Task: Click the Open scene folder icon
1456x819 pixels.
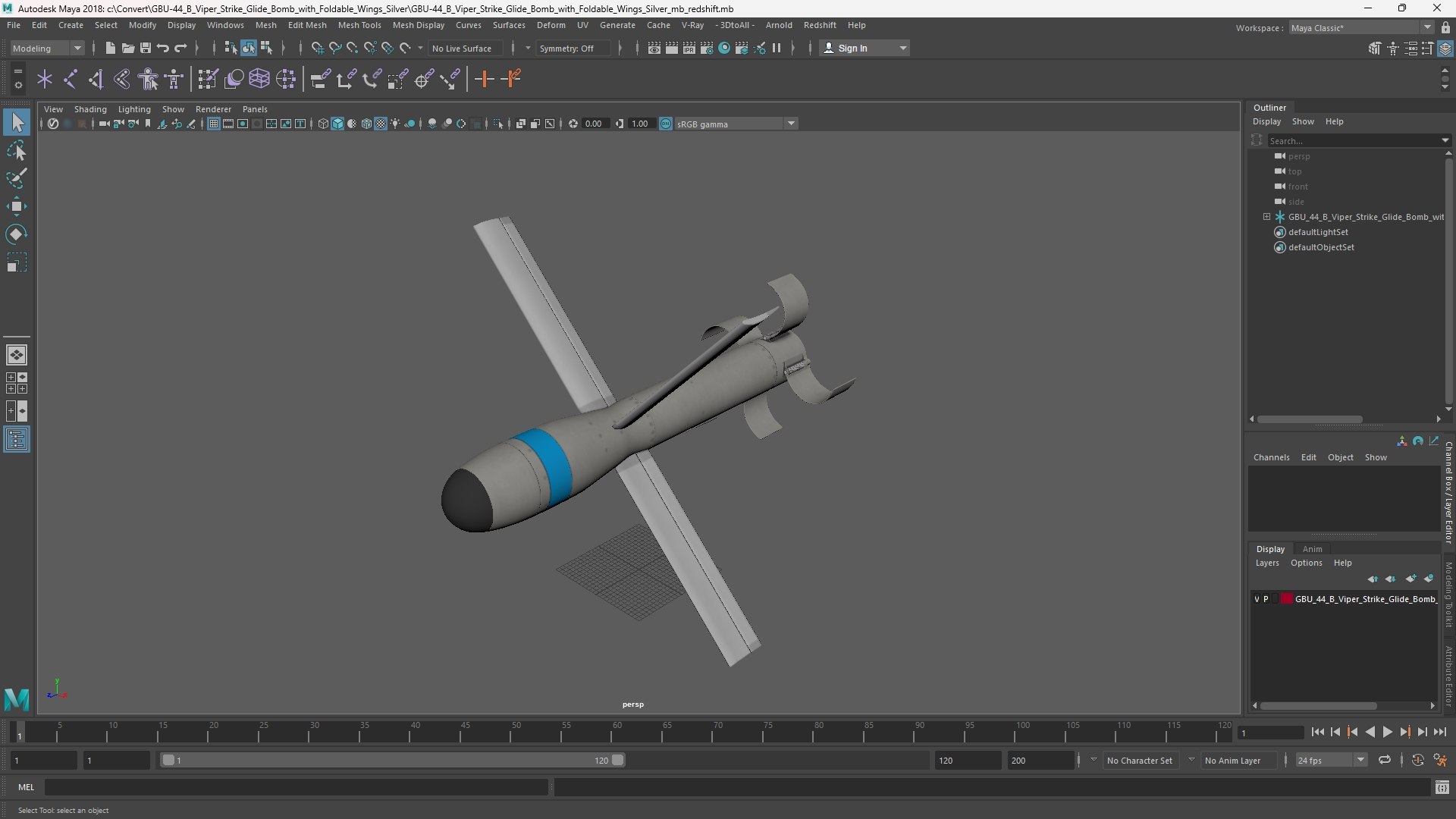Action: pyautogui.click(x=127, y=48)
